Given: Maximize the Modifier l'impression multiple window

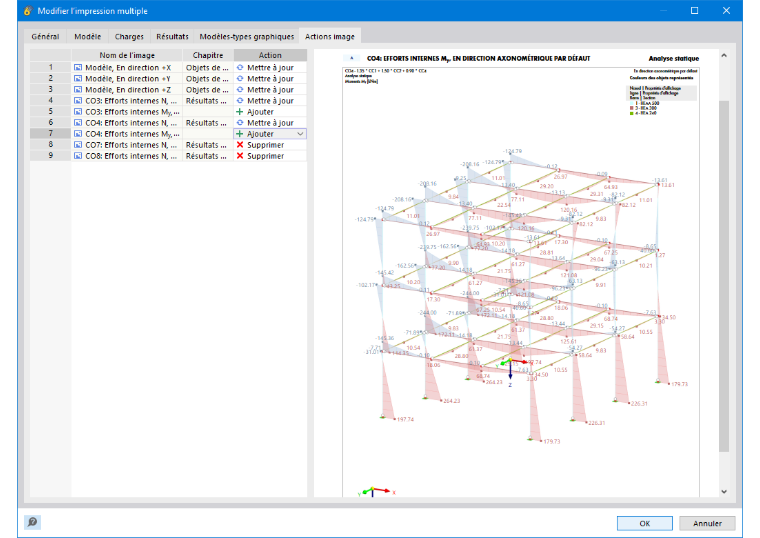Looking at the screenshot, I should (x=694, y=11).
